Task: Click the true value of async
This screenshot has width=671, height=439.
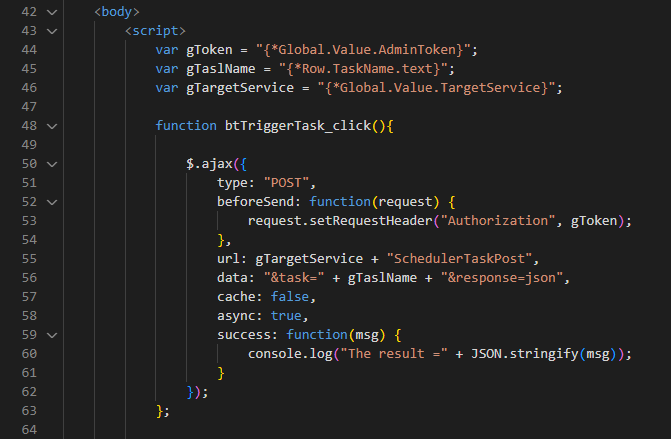Action: [286, 315]
